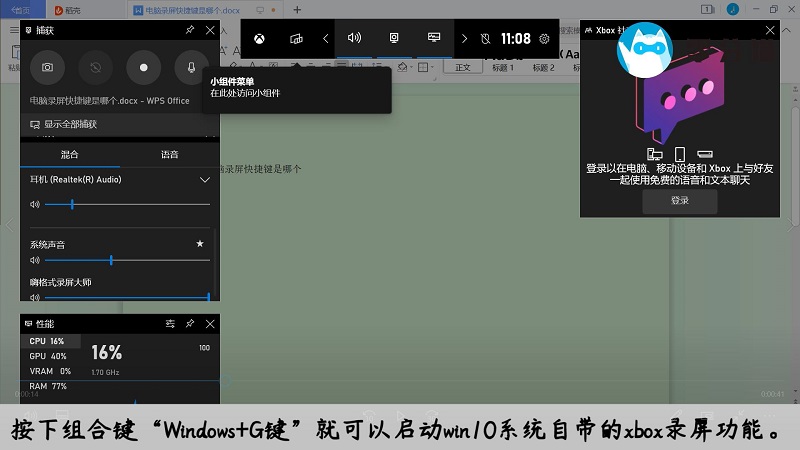Mute the headphone output speaker icon
This screenshot has height=450, width=800.
35,204
